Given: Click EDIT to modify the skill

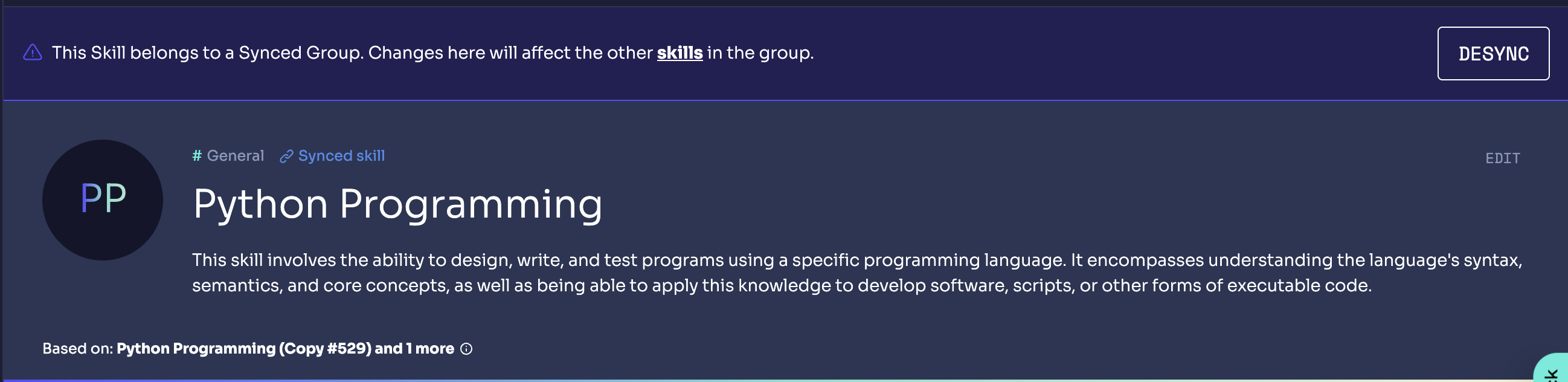Looking at the screenshot, I should (1502, 158).
